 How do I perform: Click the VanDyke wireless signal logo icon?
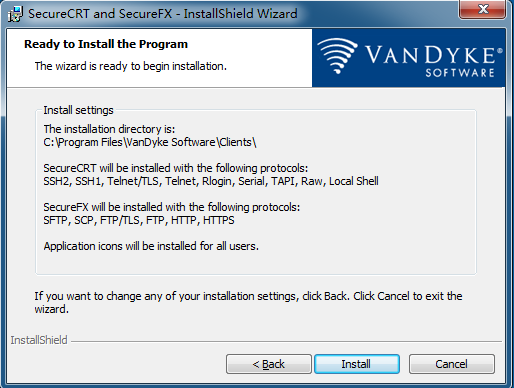tap(337, 56)
